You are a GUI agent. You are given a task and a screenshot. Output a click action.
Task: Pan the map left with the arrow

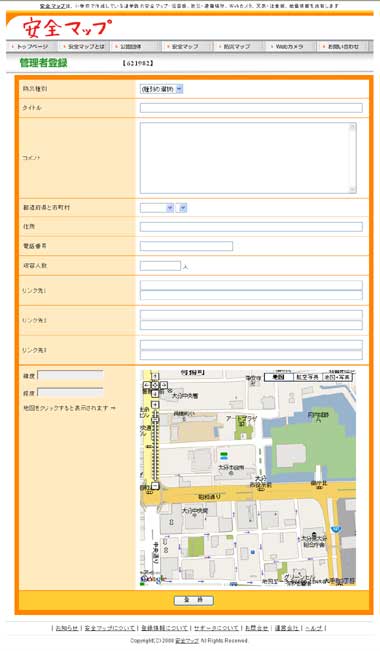tap(147, 385)
